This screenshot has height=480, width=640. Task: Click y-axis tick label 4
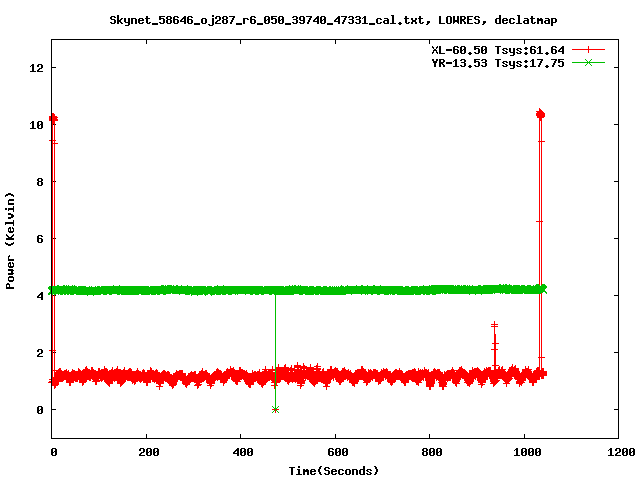[40, 296]
